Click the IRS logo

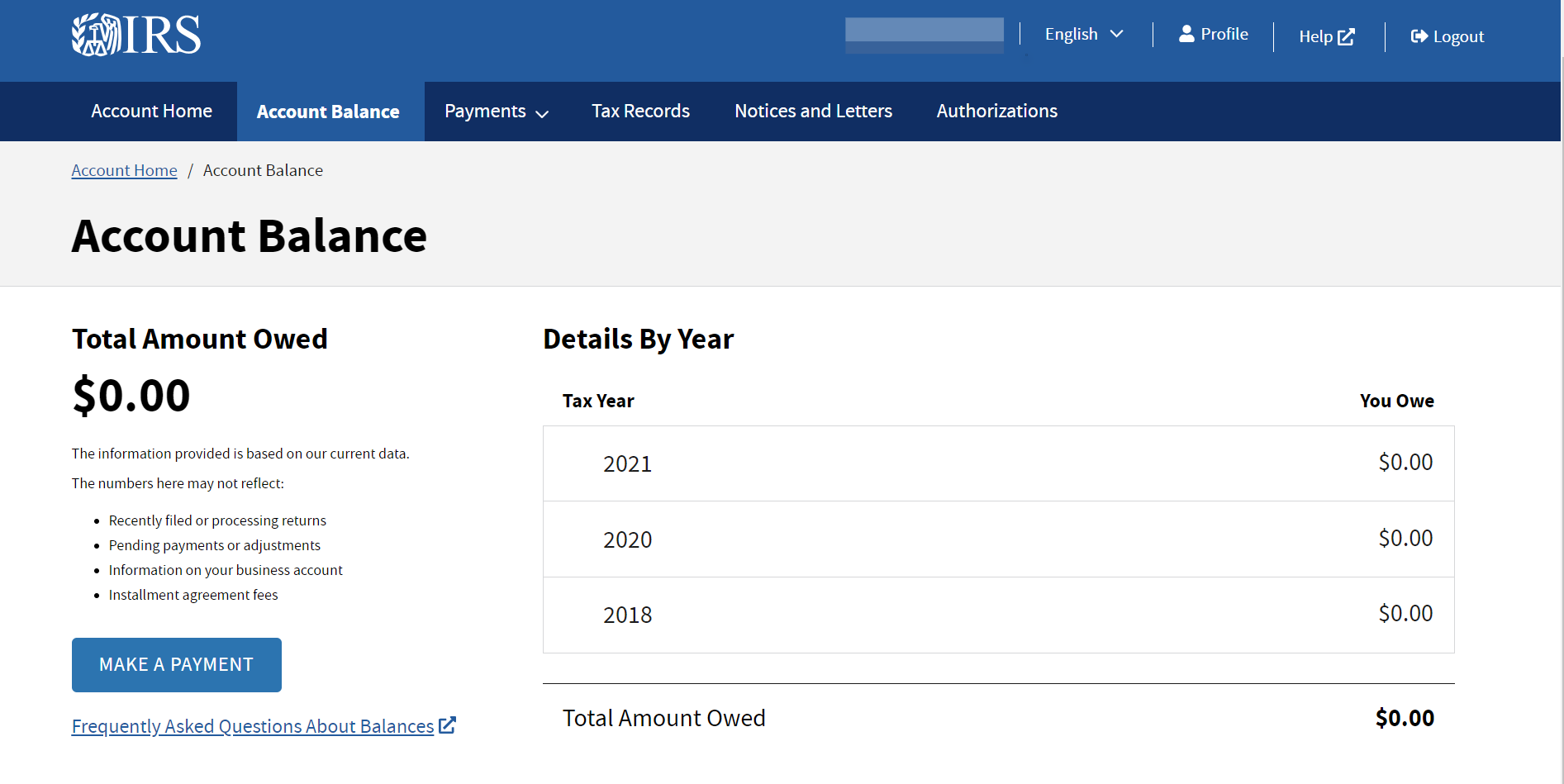(x=136, y=35)
